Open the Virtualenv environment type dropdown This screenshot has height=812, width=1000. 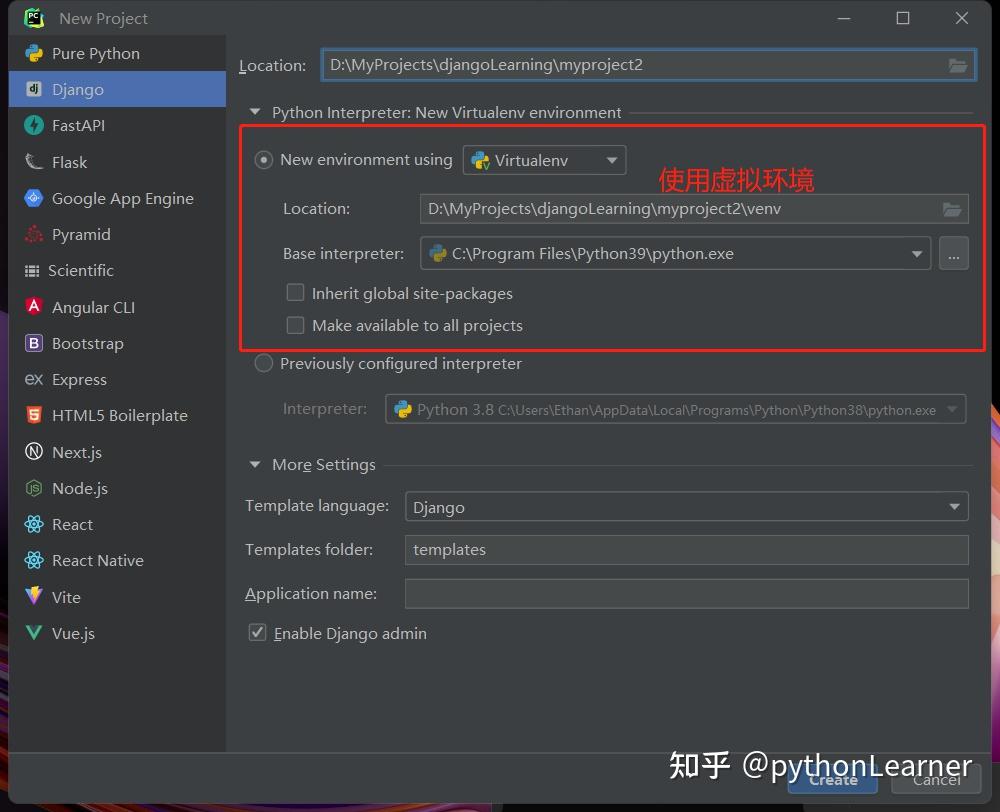tap(612, 159)
